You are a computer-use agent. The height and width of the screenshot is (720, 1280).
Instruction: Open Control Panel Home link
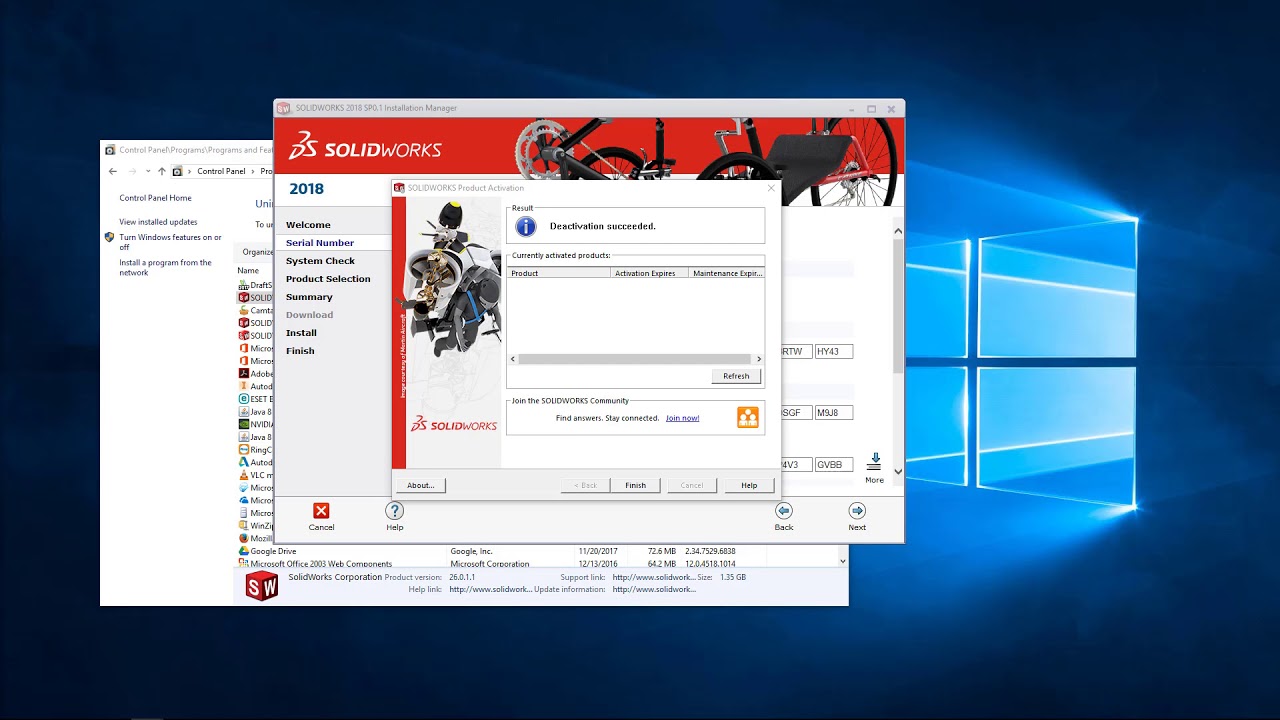(x=155, y=198)
